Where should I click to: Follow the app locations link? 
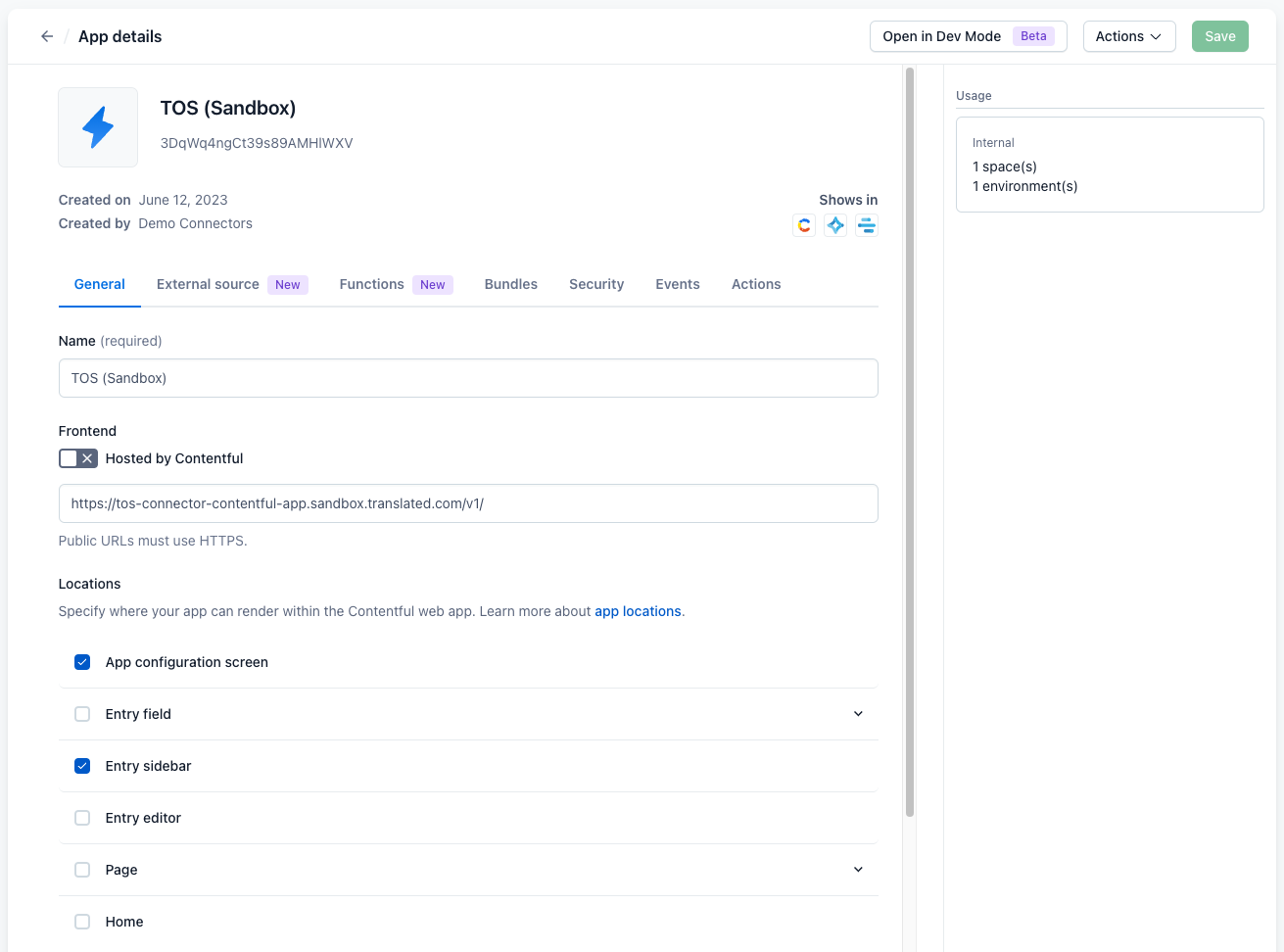click(638, 611)
